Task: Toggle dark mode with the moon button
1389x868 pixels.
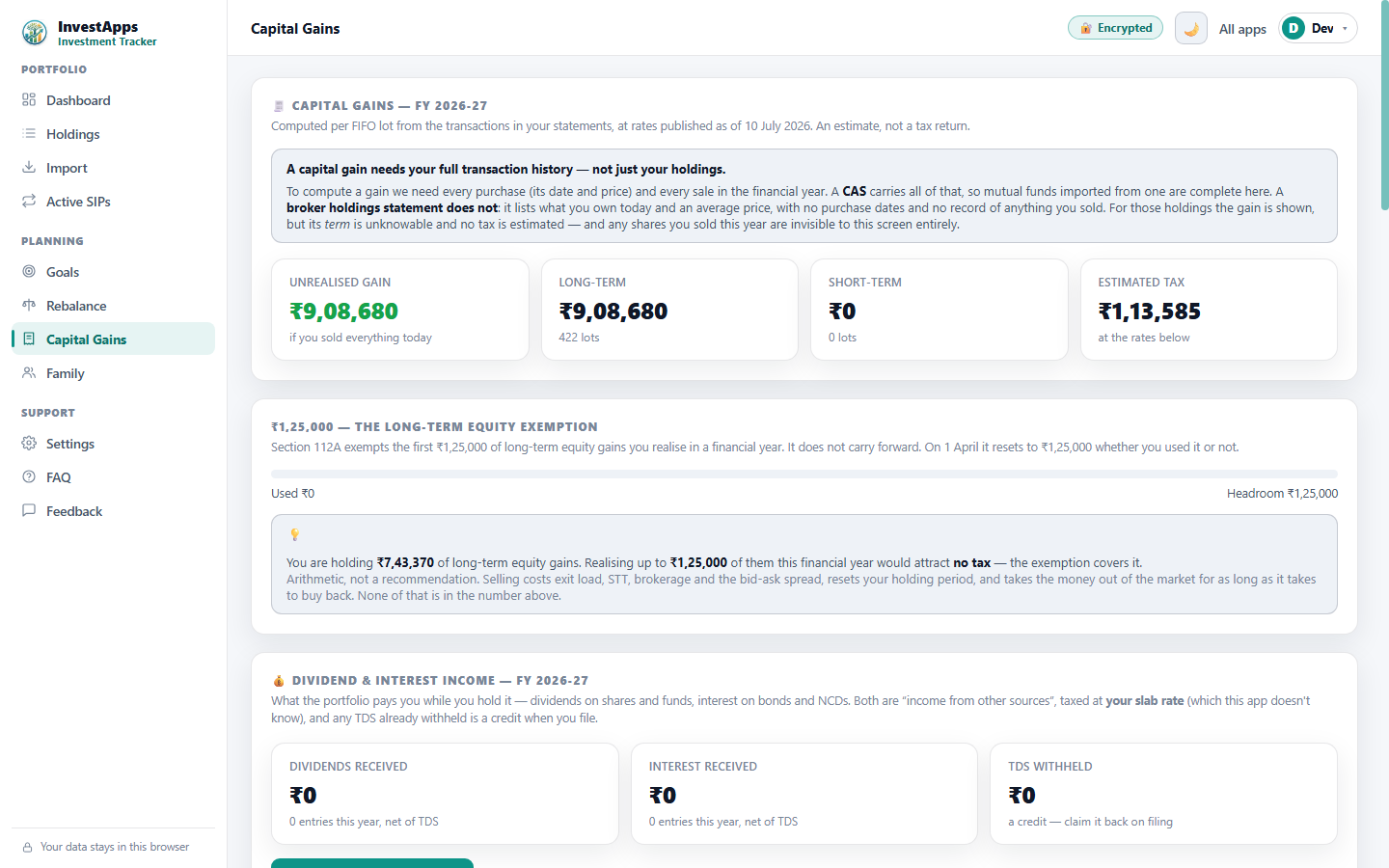Action: 1191,28
